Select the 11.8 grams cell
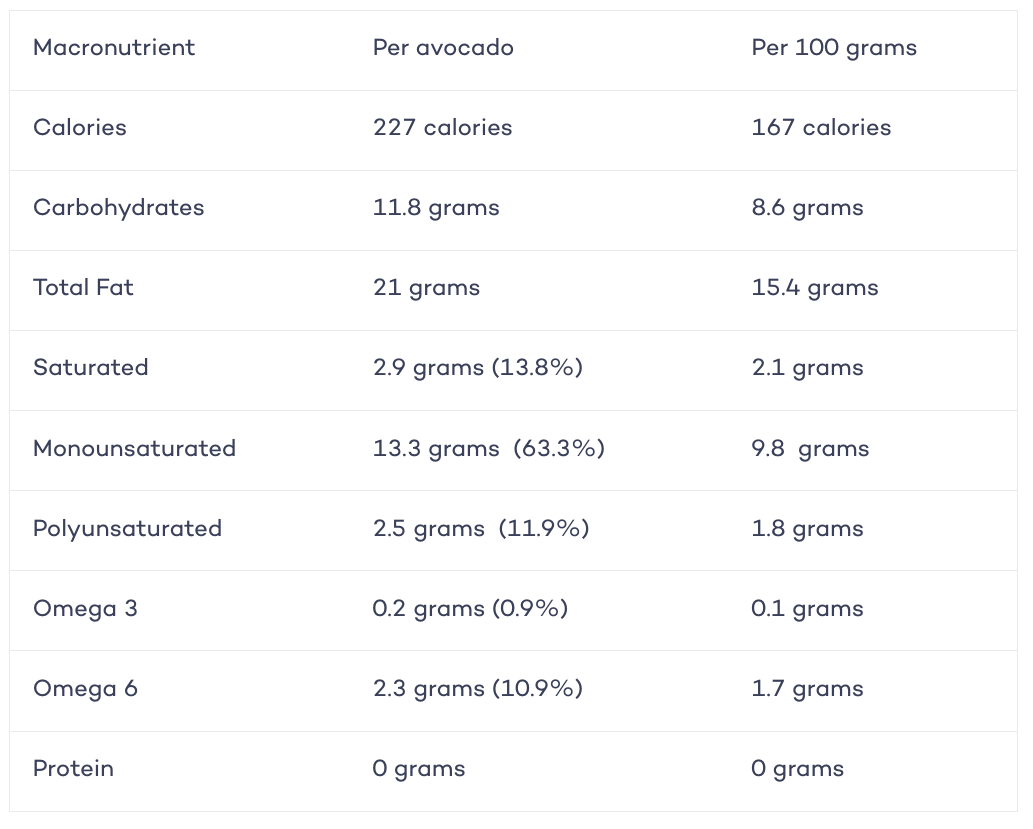This screenshot has width=1033, height=829. click(x=436, y=208)
